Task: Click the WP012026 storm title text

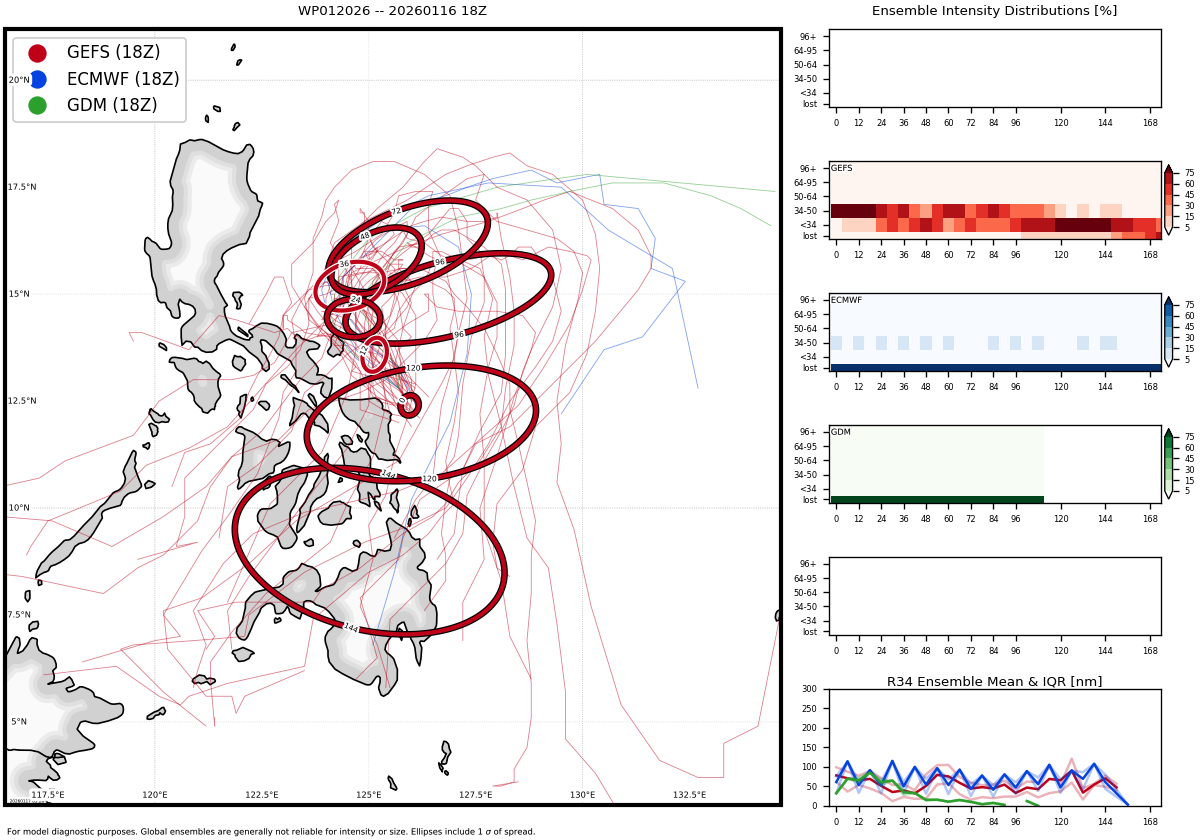Action: pos(392,11)
